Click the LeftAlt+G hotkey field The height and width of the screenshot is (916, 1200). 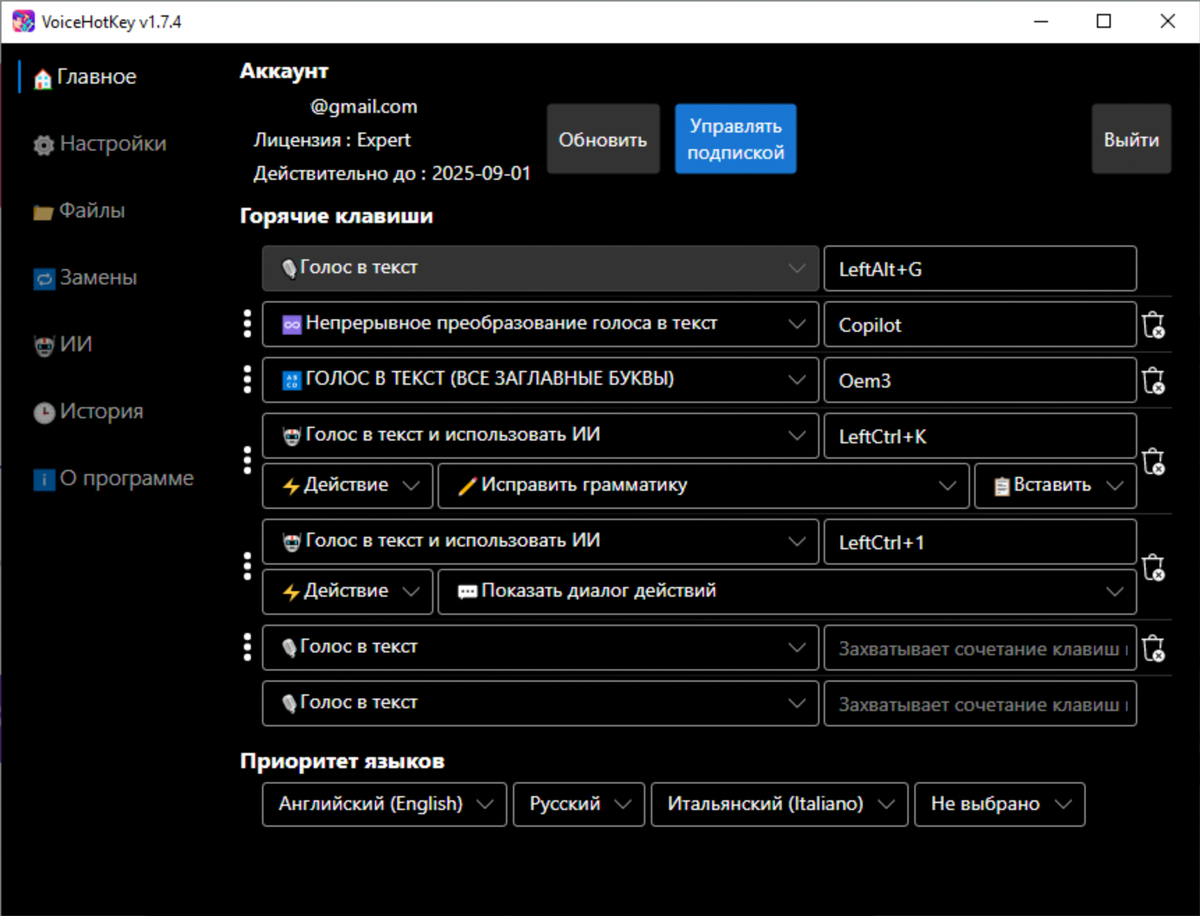pyautogui.click(x=980, y=268)
